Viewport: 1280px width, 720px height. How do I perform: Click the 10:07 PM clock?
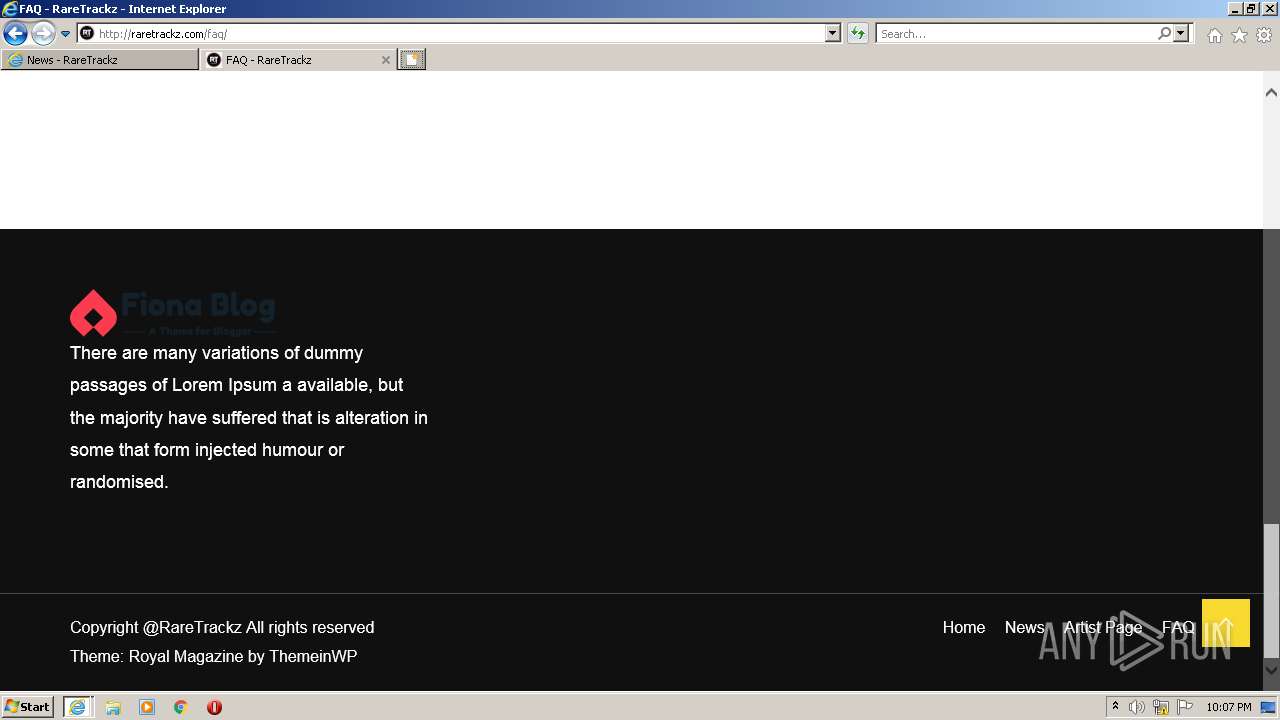1228,707
